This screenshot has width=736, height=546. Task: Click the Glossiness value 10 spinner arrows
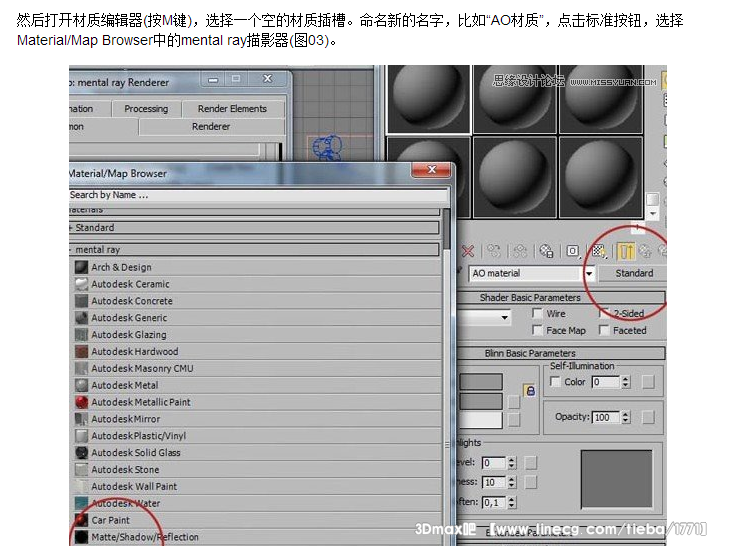(512, 482)
